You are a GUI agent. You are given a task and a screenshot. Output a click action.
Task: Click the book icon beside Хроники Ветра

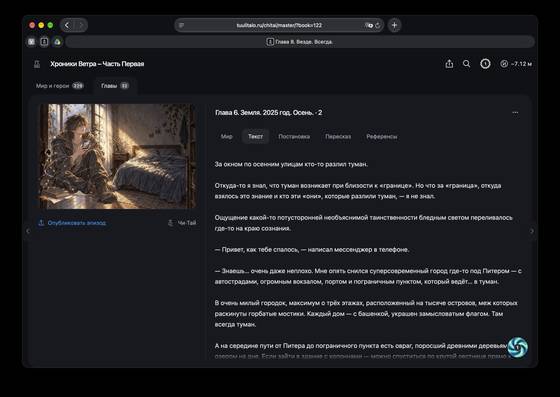[37, 64]
